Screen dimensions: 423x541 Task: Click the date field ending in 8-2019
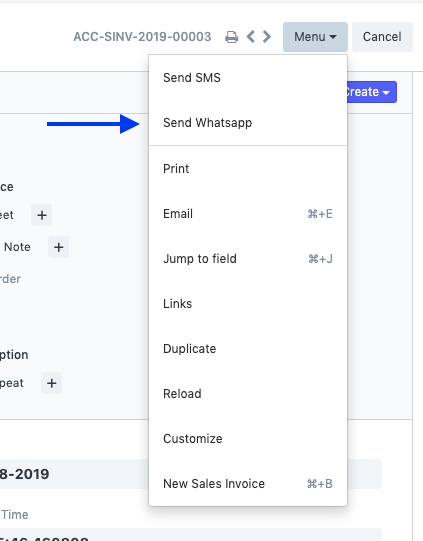tap(74, 474)
